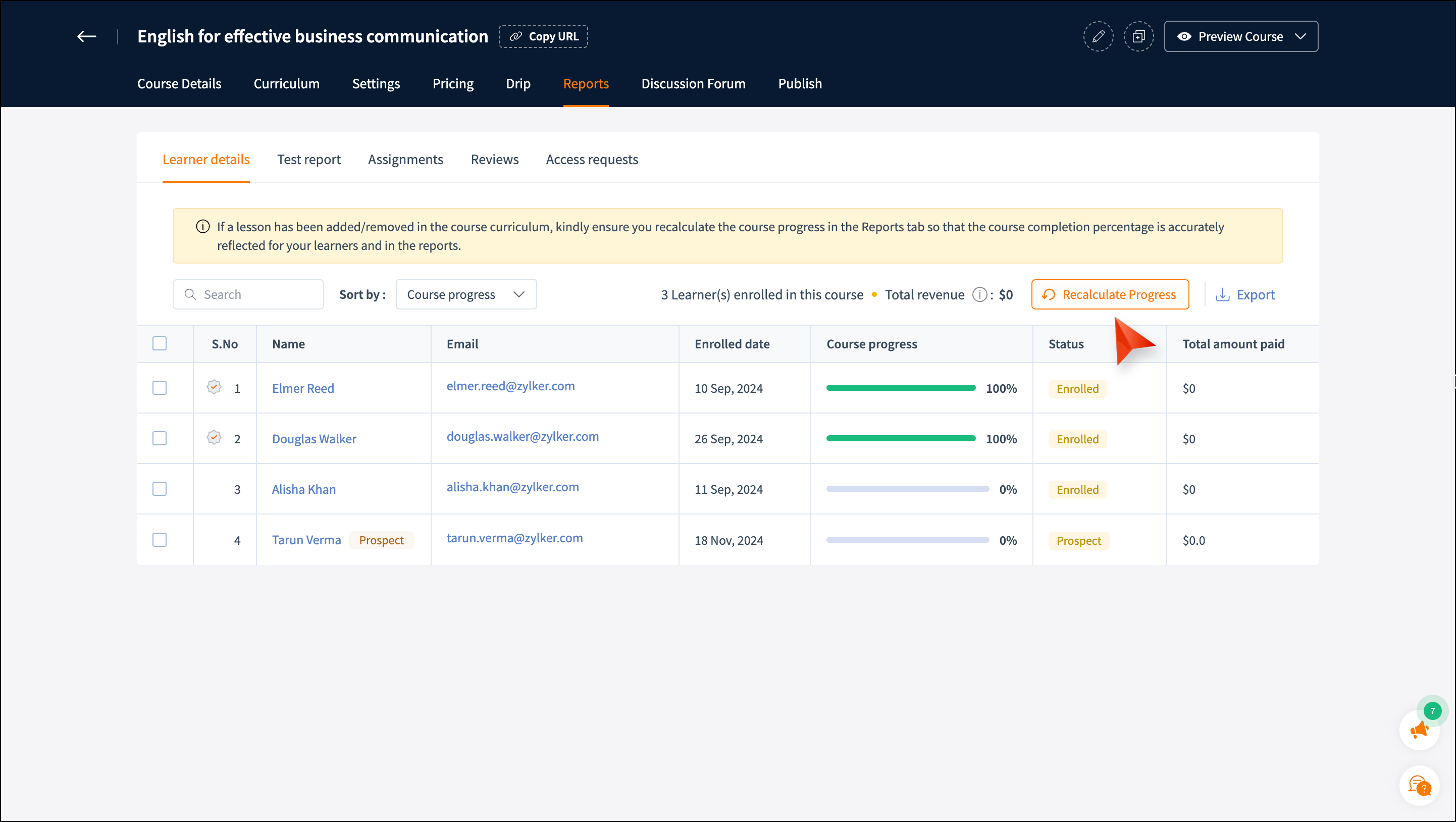Click Copy URL button
The image size is (1456, 822).
click(x=543, y=37)
